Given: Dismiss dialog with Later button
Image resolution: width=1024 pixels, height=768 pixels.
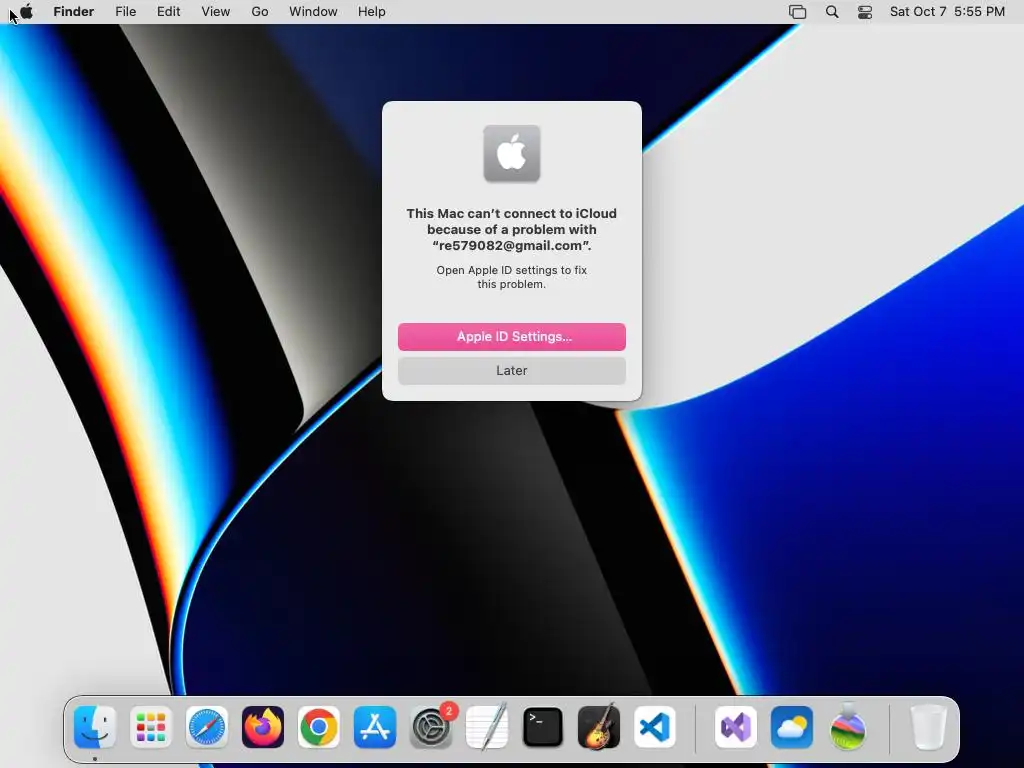Looking at the screenshot, I should (512, 371).
